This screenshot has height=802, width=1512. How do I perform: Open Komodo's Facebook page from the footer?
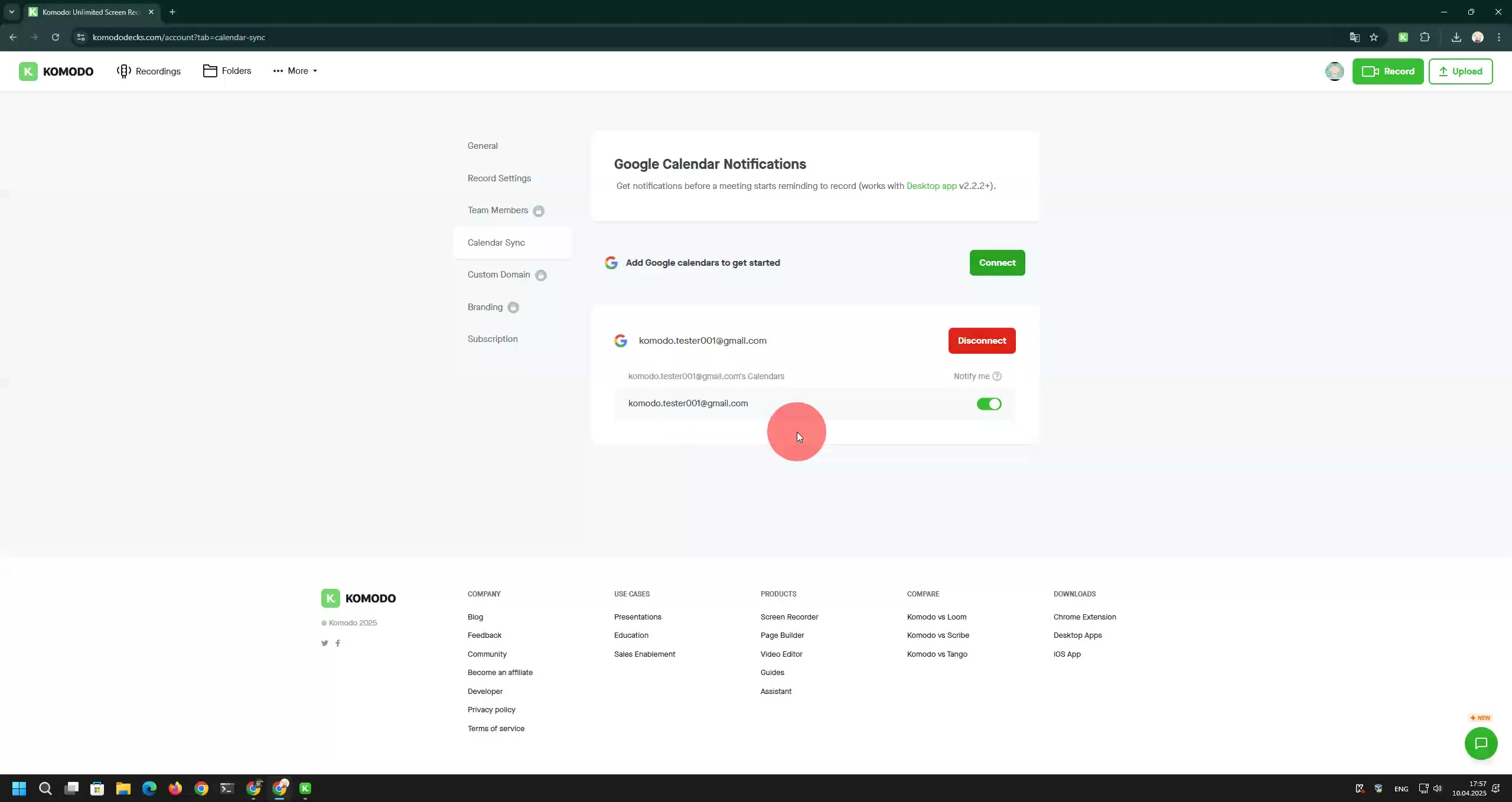pos(338,643)
